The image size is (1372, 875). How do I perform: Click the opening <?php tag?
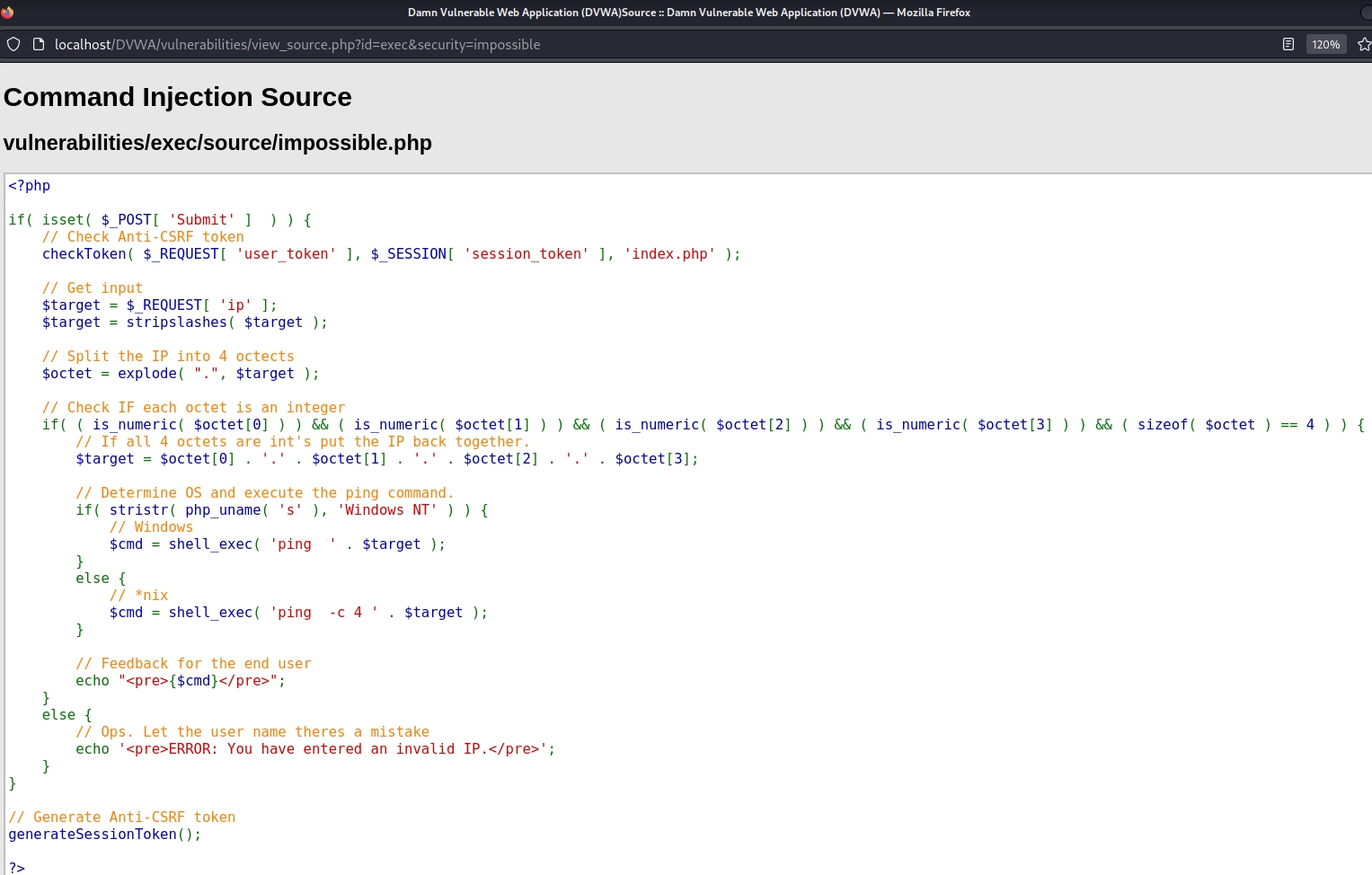coord(30,186)
